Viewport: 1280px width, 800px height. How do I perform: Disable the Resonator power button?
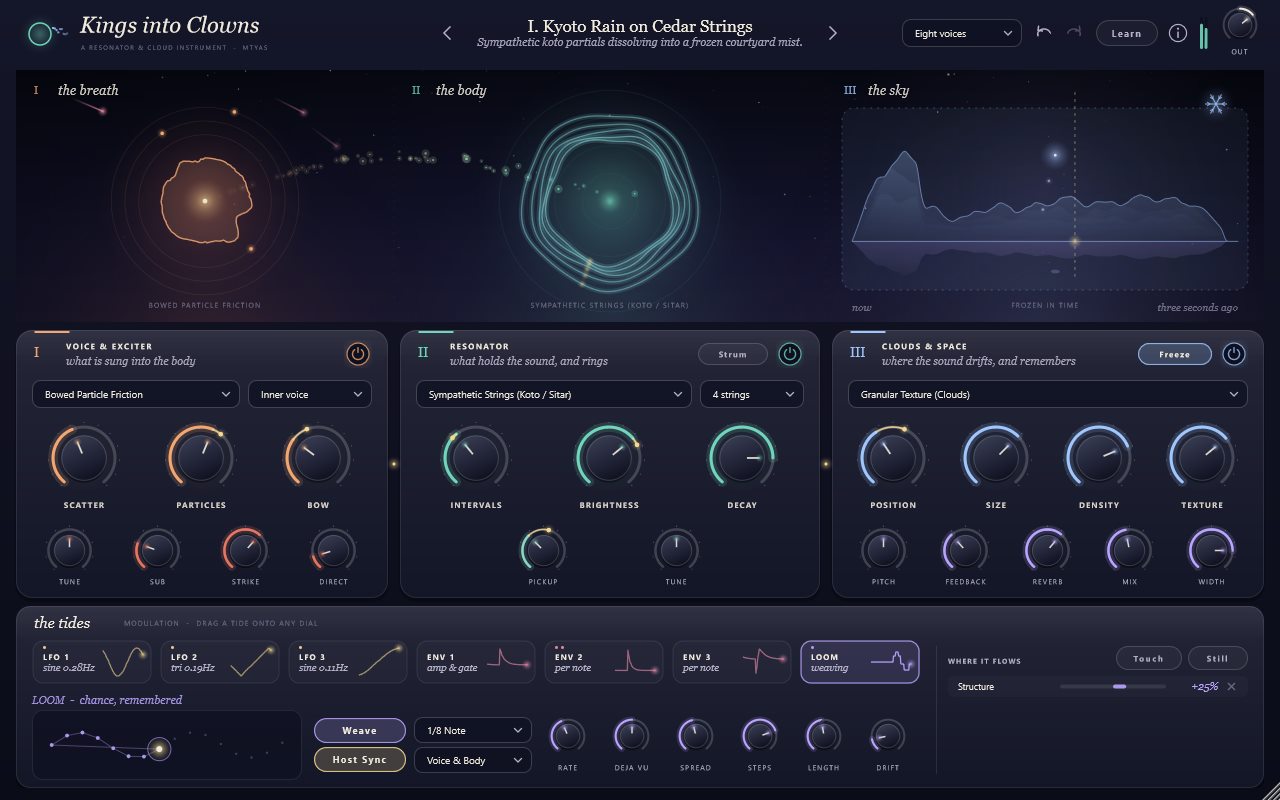pos(790,354)
